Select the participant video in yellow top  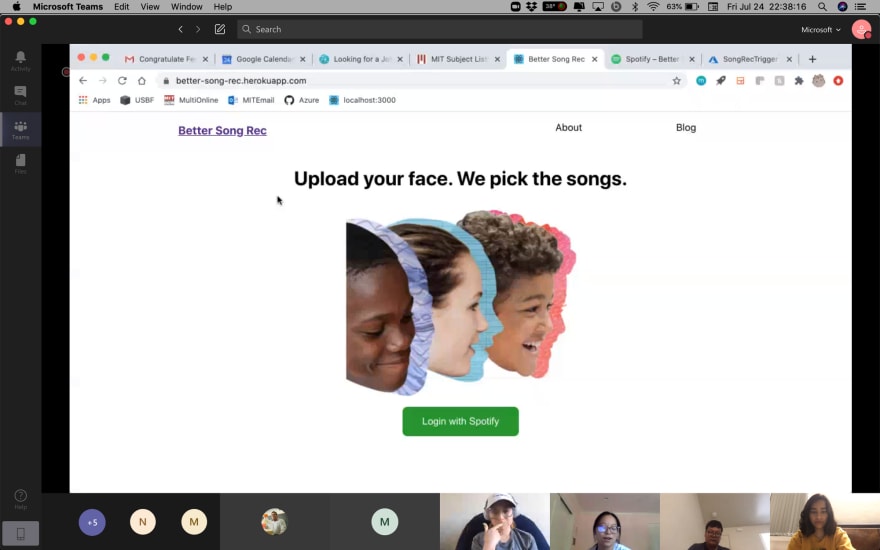click(x=825, y=522)
